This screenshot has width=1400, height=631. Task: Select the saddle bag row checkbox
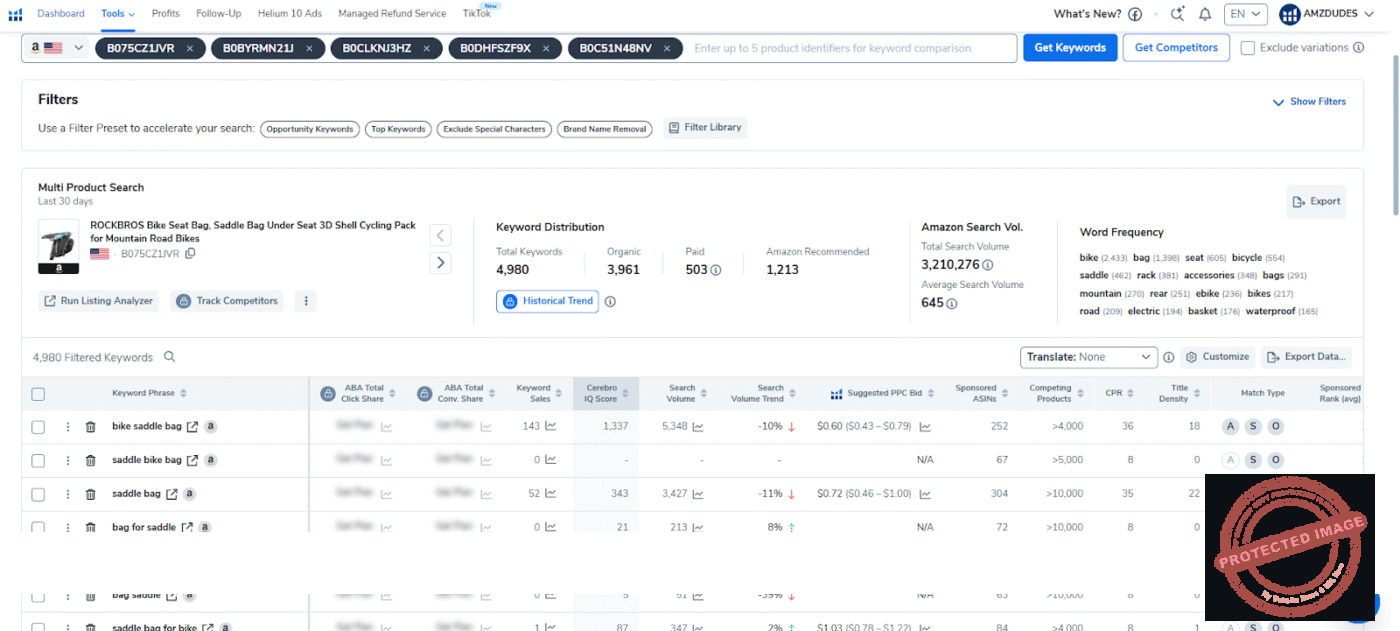click(x=38, y=494)
